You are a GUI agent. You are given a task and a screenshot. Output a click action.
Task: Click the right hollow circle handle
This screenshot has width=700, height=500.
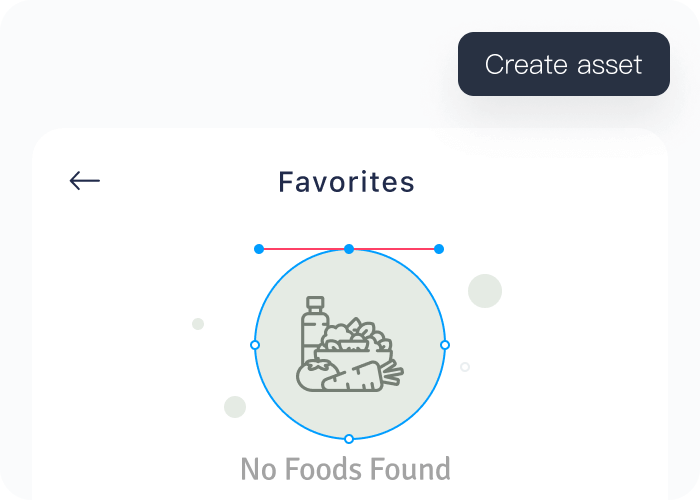point(445,345)
